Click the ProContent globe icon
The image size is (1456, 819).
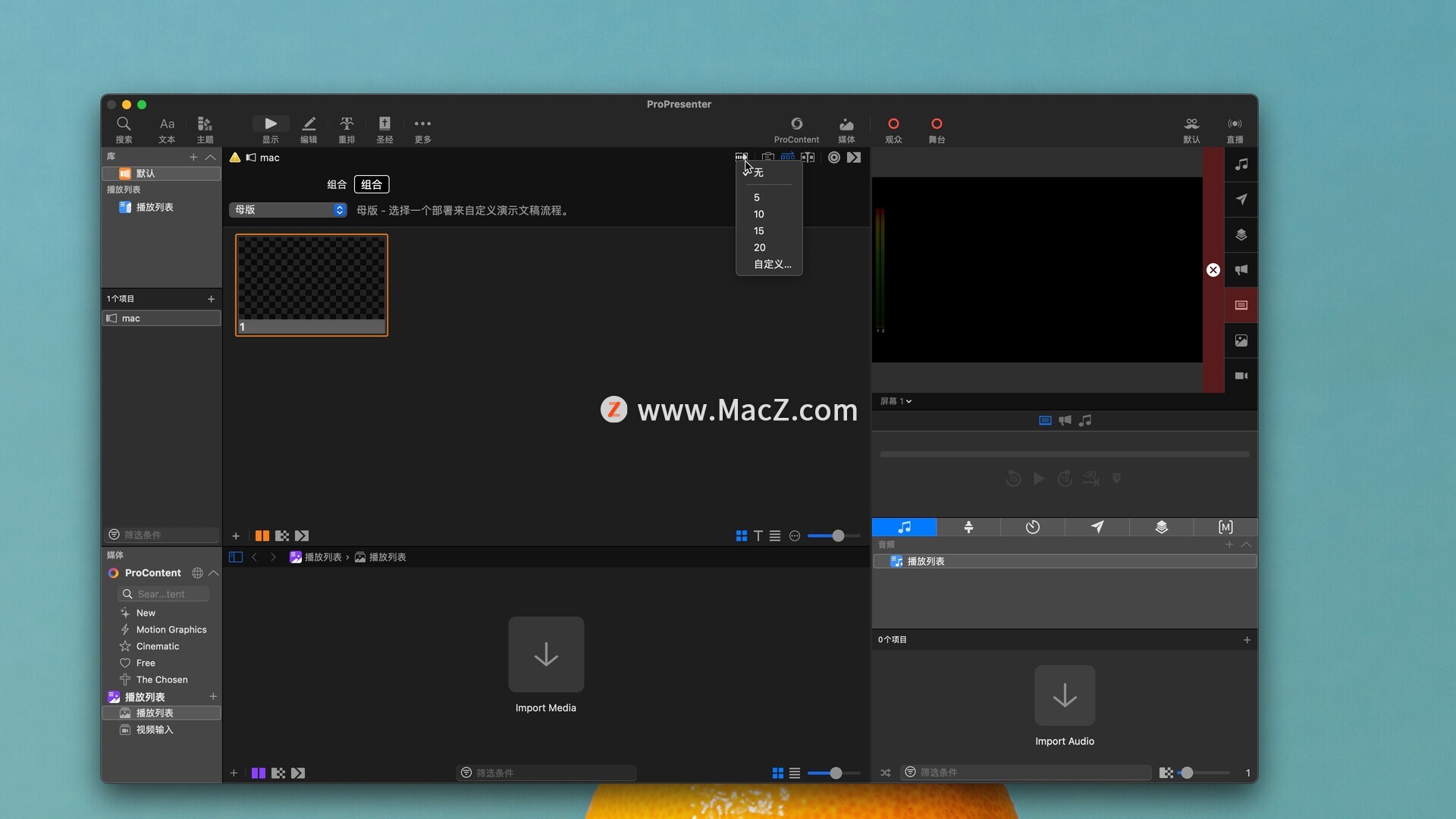(197, 573)
